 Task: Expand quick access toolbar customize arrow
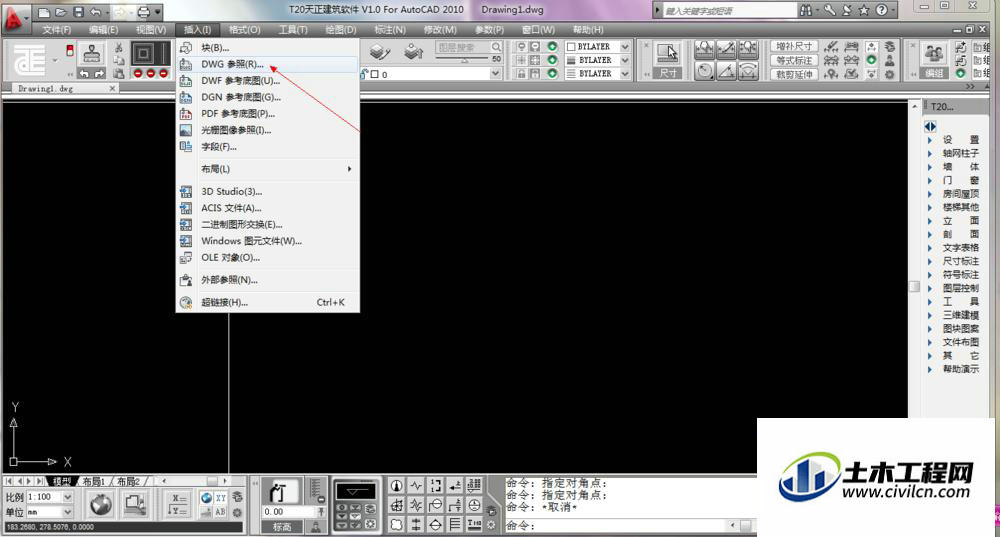(x=158, y=11)
